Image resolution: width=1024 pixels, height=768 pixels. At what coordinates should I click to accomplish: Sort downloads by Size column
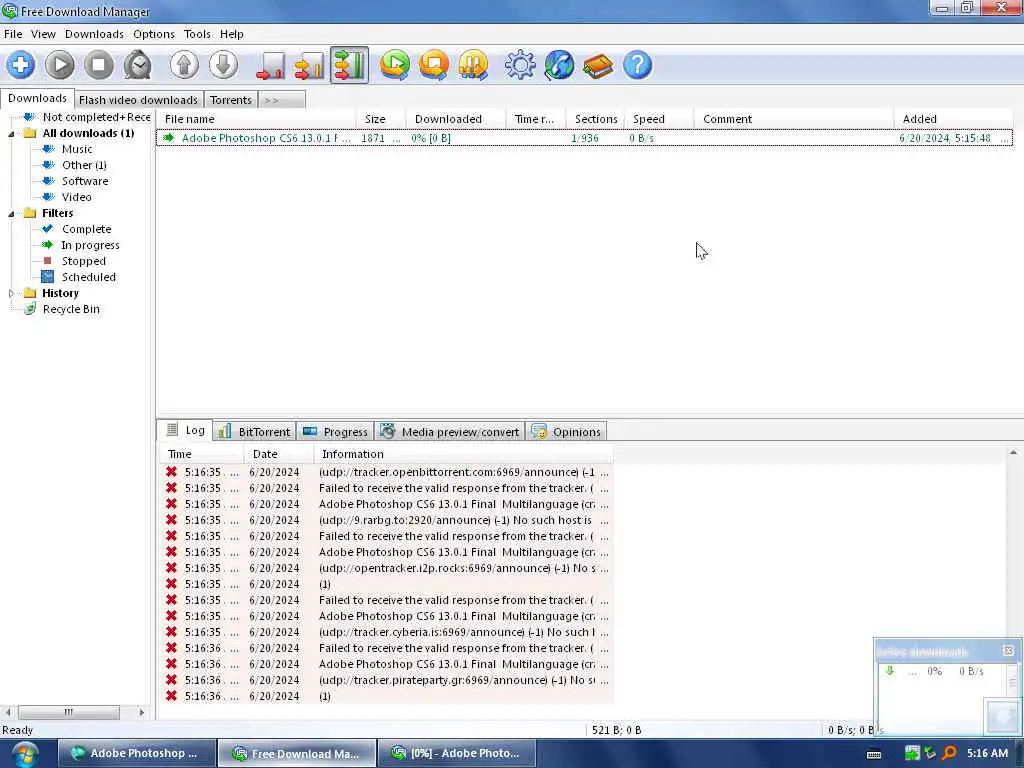click(x=380, y=119)
